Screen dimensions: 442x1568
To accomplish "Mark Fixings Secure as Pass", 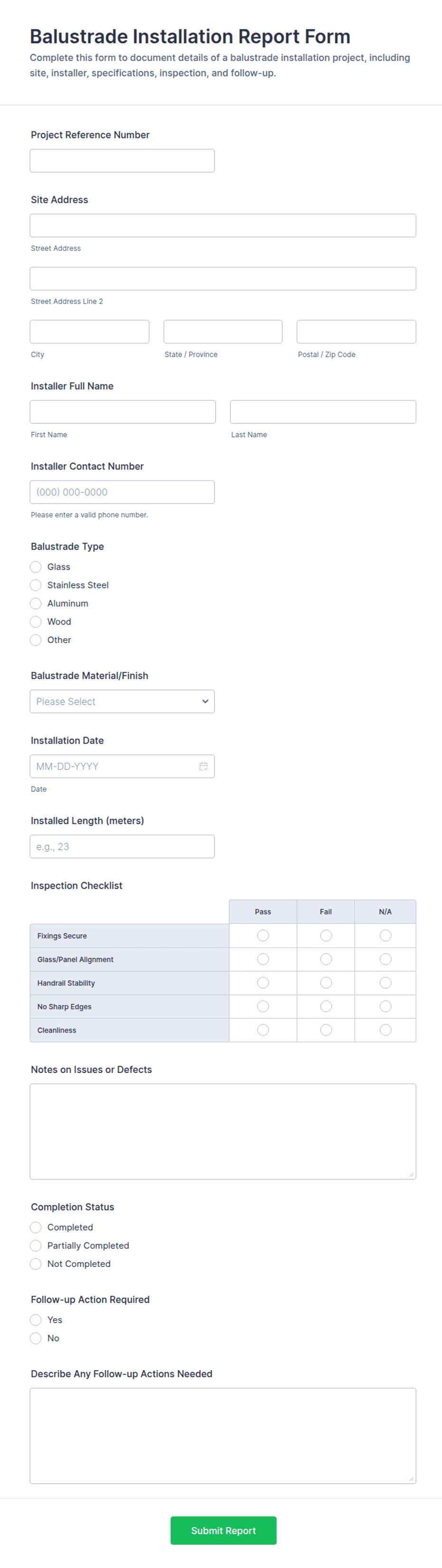I will [263, 935].
